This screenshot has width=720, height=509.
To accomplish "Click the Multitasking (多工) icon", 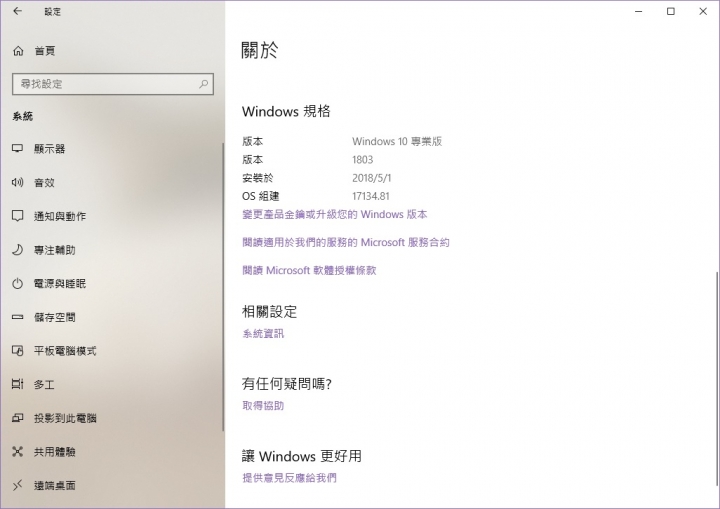I will pyautogui.click(x=17, y=384).
